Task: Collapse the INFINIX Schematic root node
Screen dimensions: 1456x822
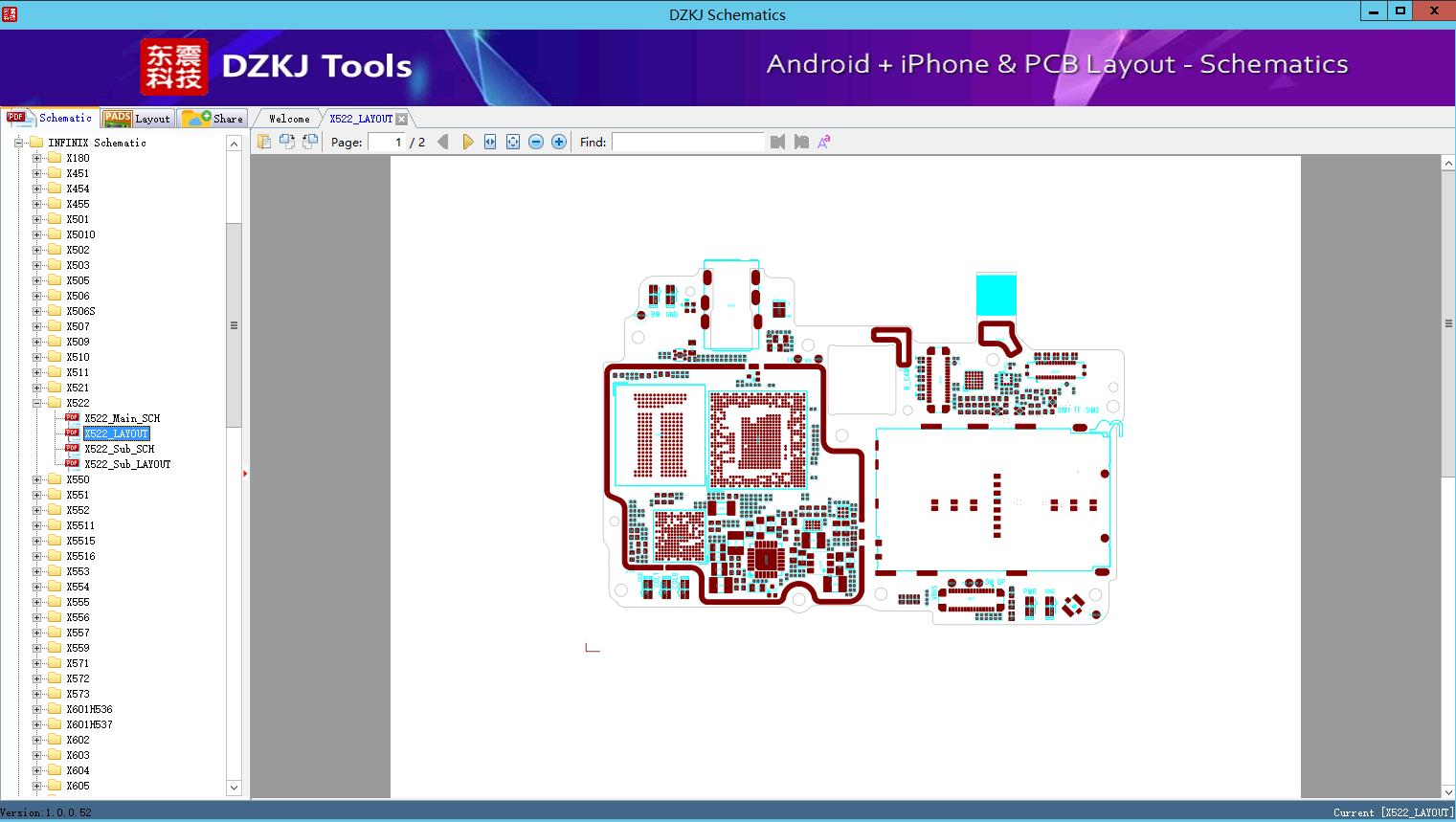Action: (x=18, y=143)
